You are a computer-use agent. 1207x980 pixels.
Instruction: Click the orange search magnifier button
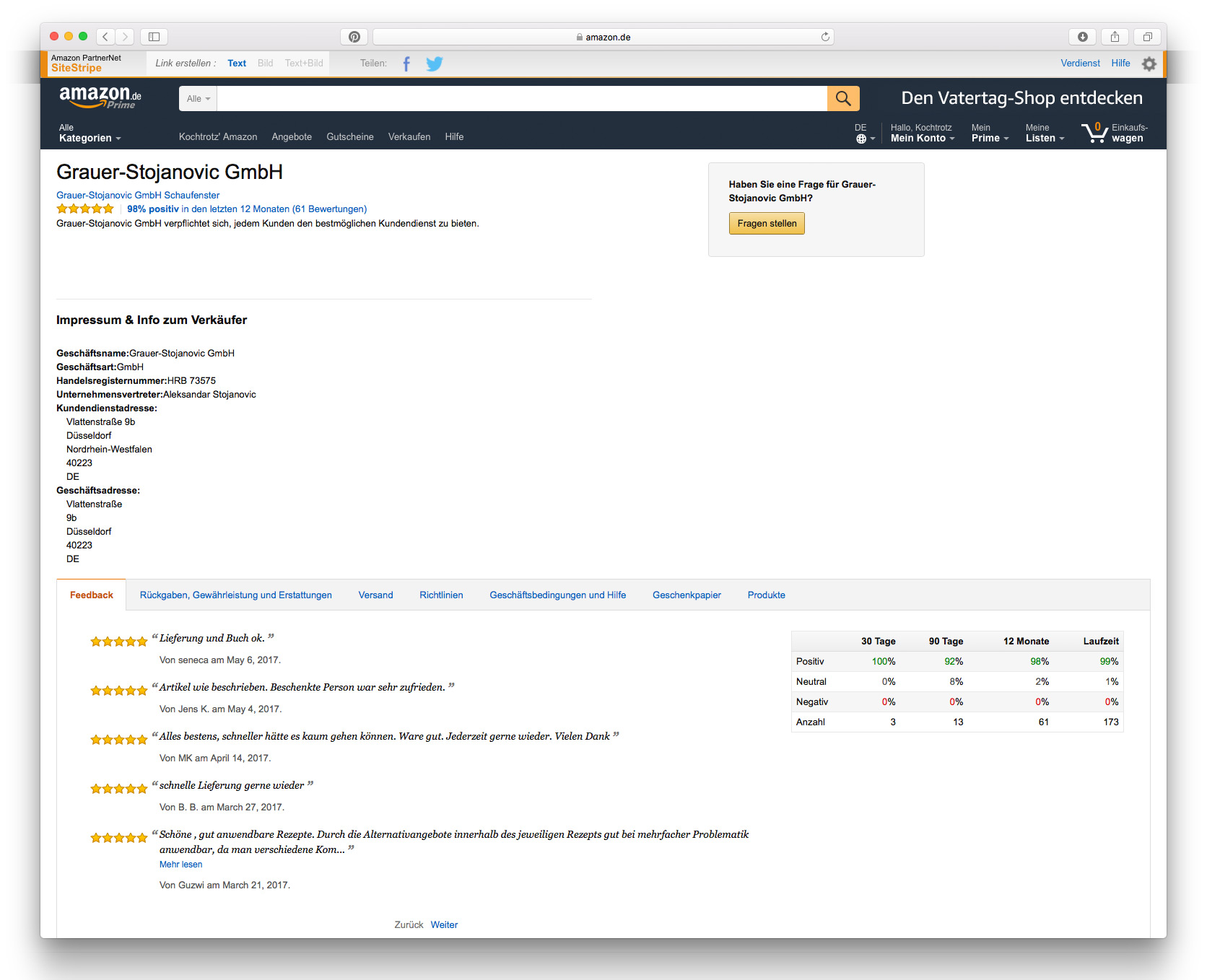click(843, 98)
